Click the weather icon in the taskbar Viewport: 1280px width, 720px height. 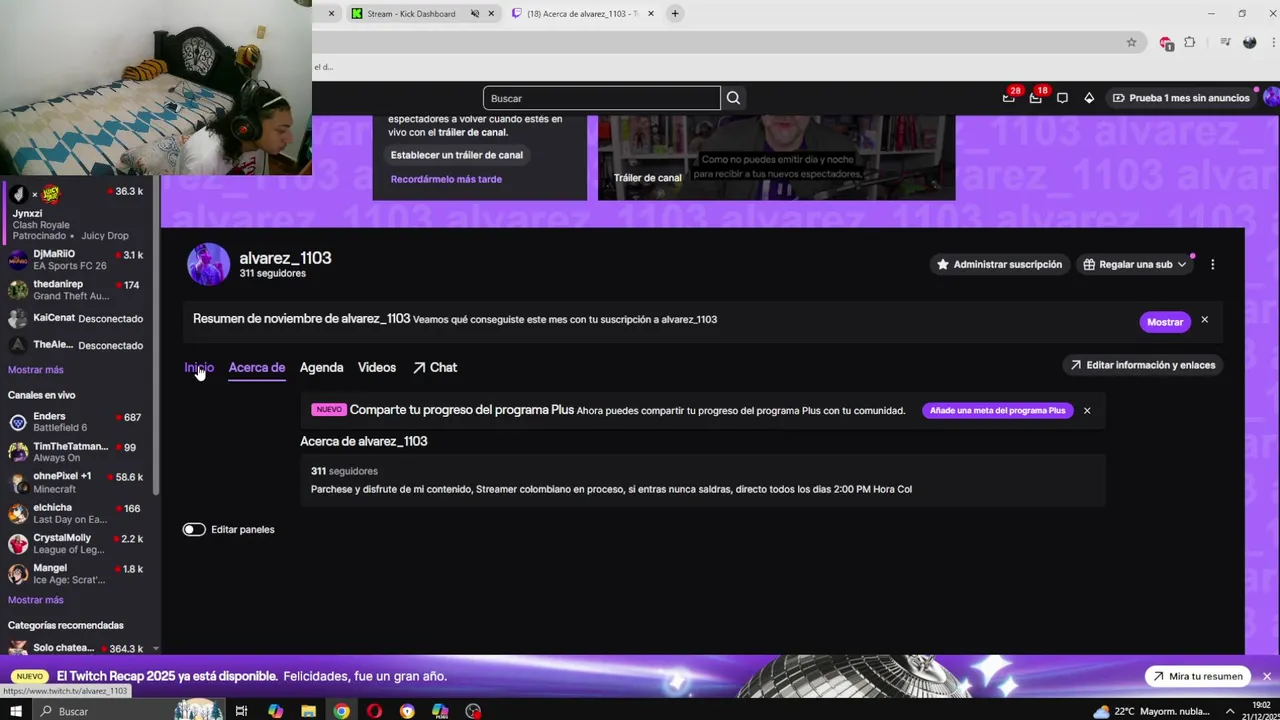pyautogui.click(x=1101, y=711)
